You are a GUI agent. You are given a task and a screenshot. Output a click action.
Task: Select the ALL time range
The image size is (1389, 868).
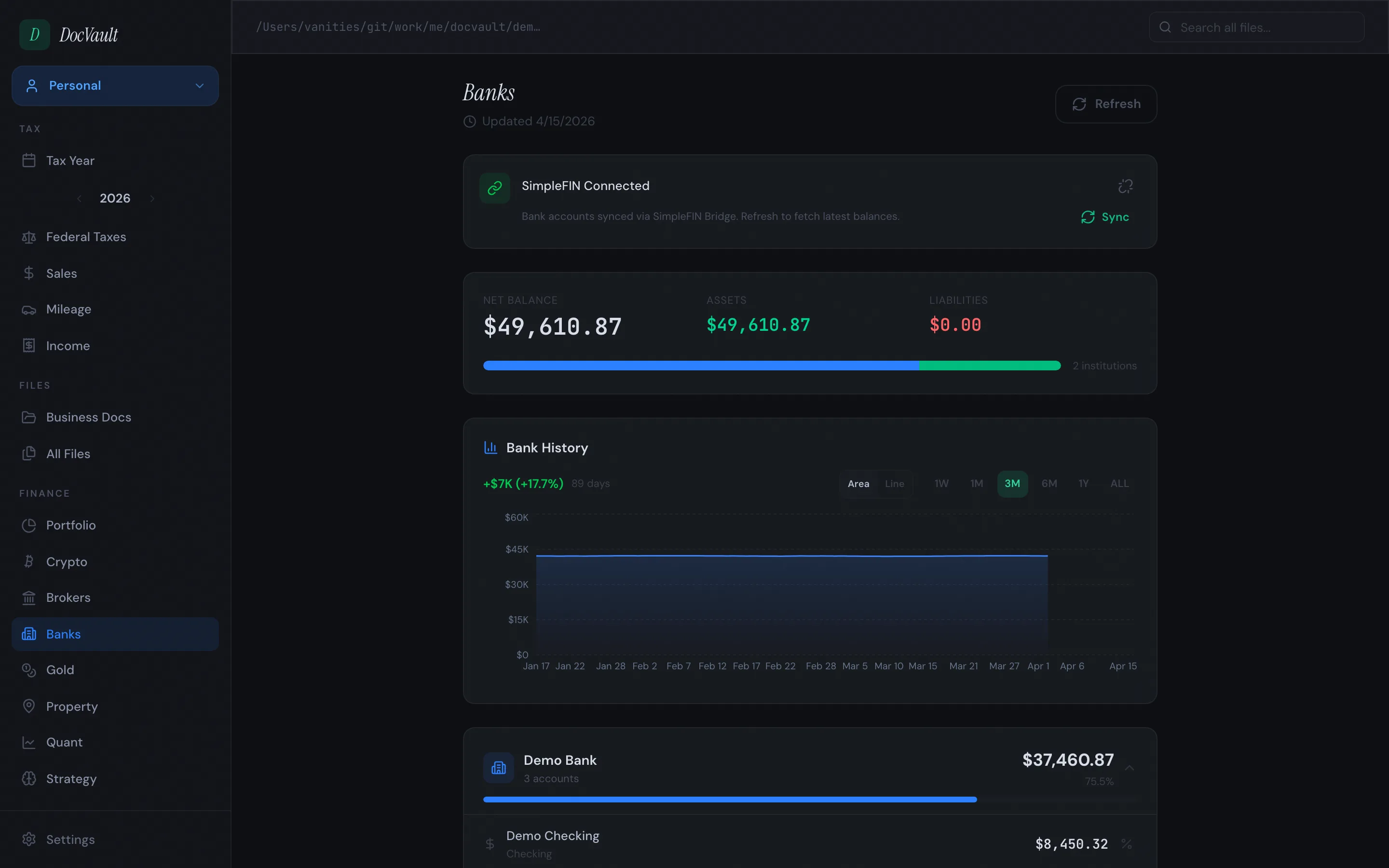(1119, 484)
